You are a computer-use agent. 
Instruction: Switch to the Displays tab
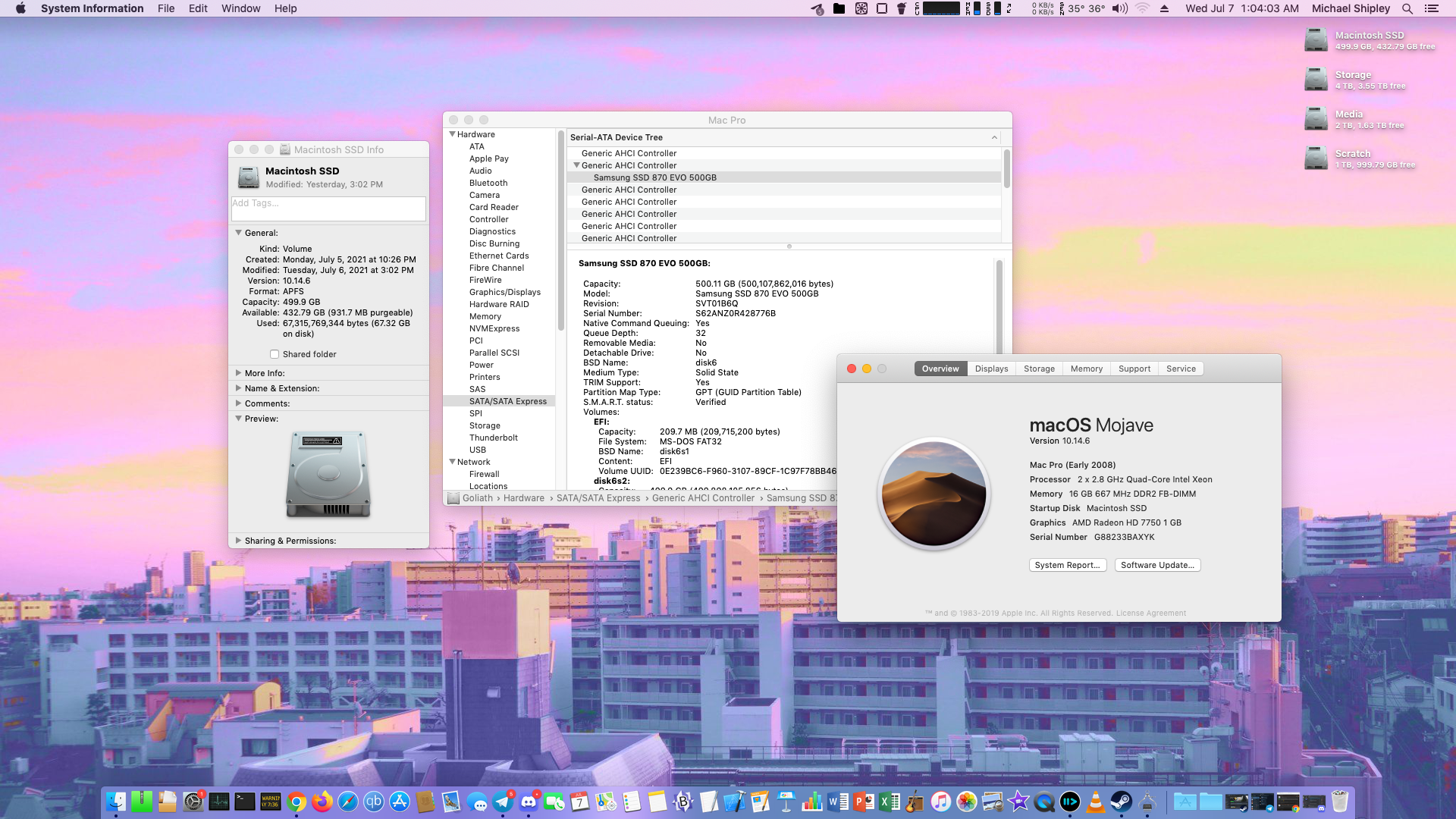[x=991, y=369]
